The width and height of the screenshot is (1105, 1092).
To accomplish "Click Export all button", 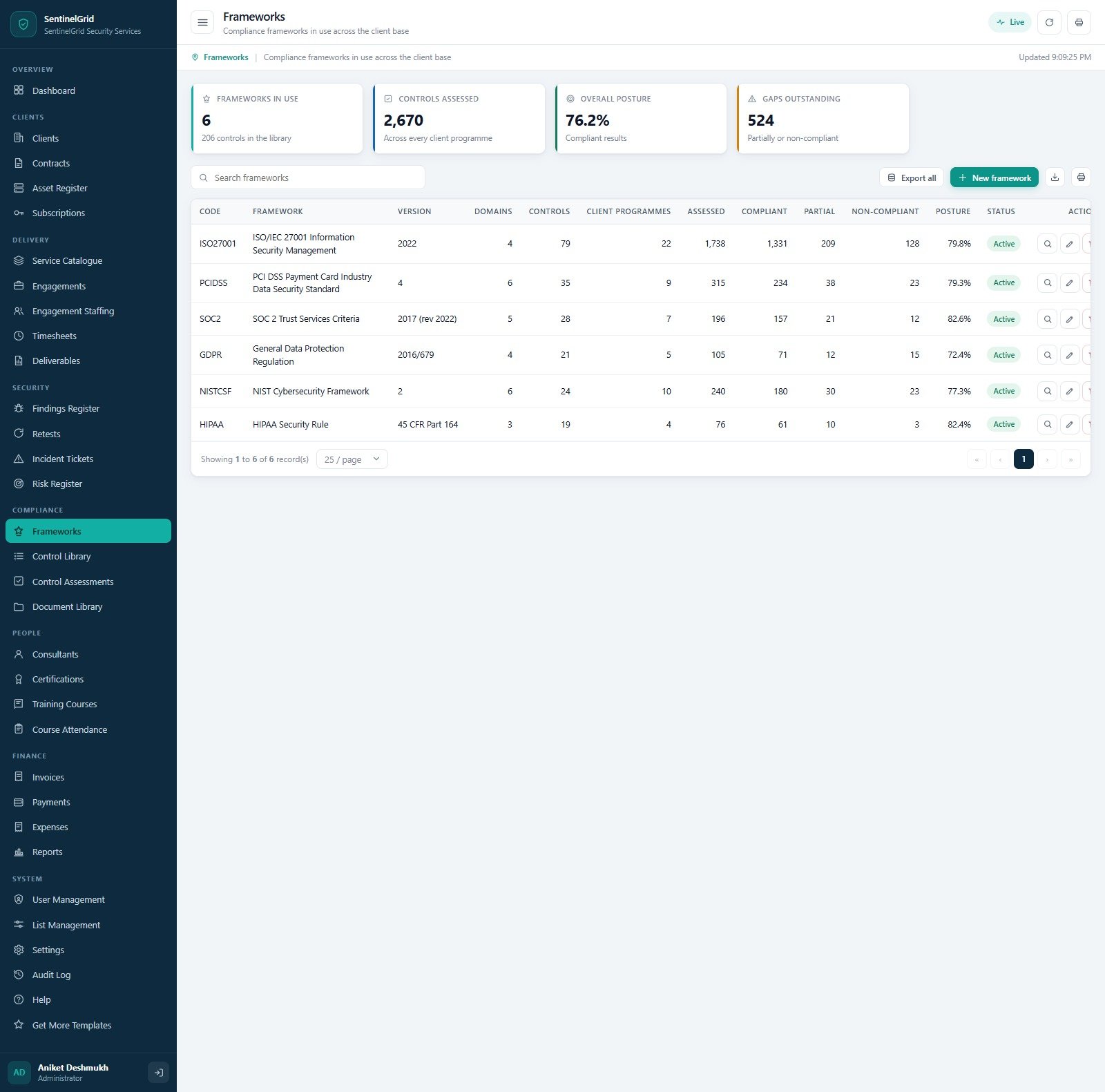I will click(911, 178).
